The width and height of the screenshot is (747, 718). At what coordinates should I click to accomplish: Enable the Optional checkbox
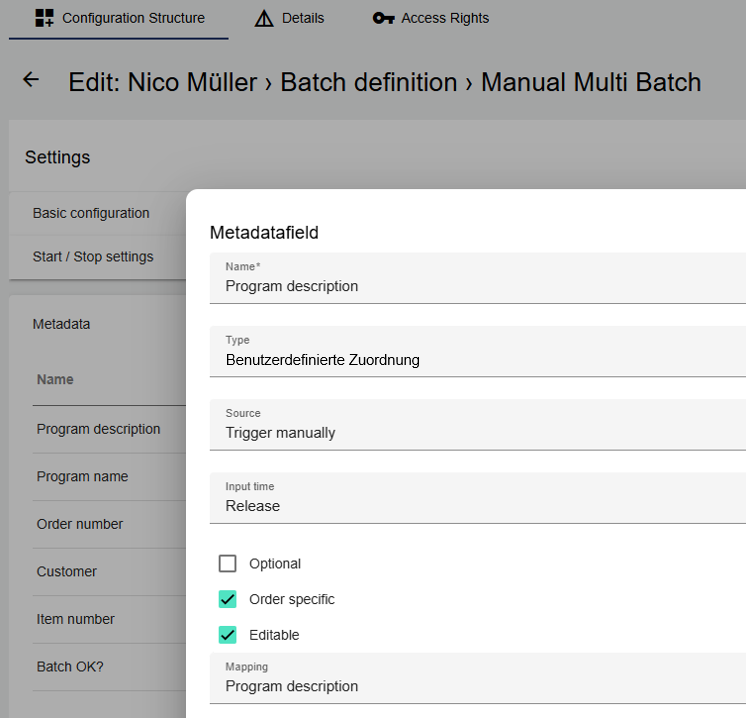[228, 564]
